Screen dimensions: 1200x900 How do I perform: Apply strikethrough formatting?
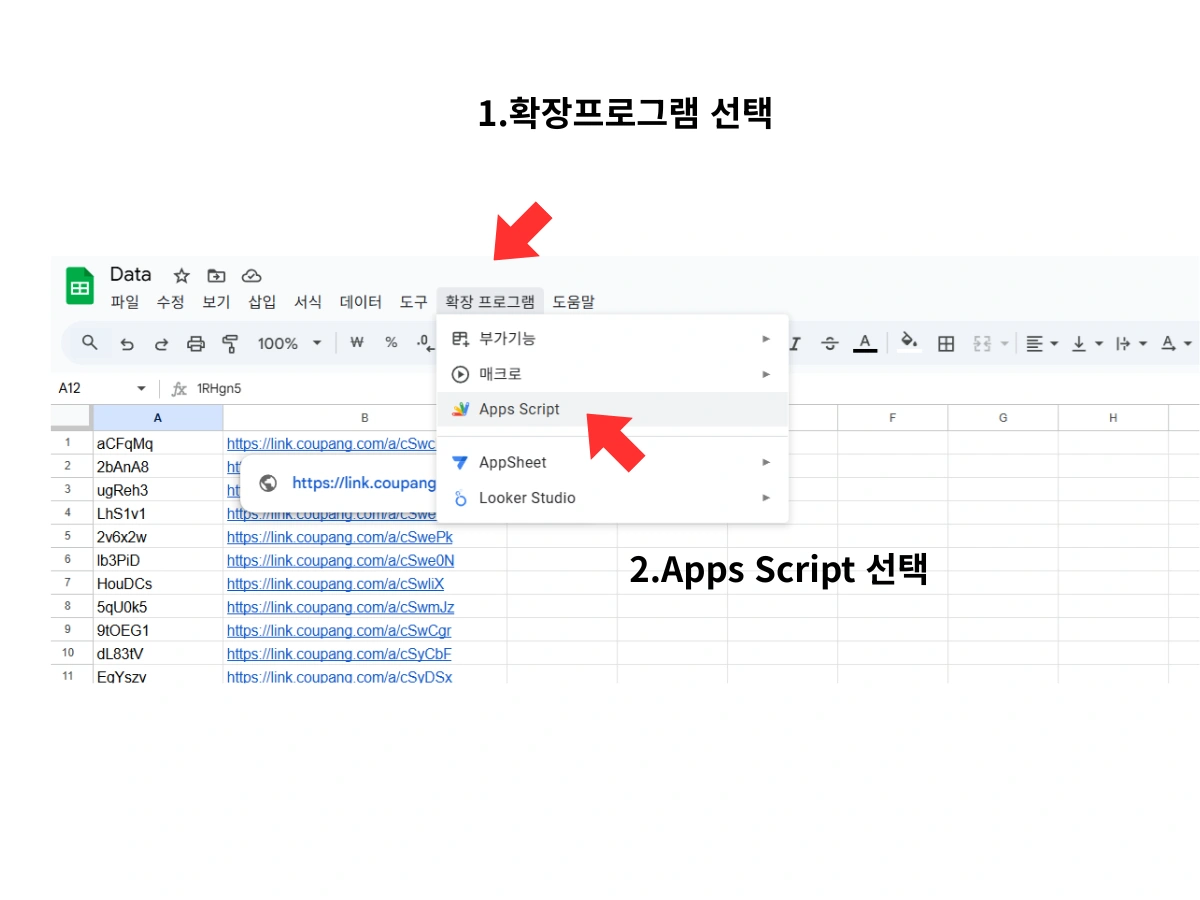tap(830, 343)
